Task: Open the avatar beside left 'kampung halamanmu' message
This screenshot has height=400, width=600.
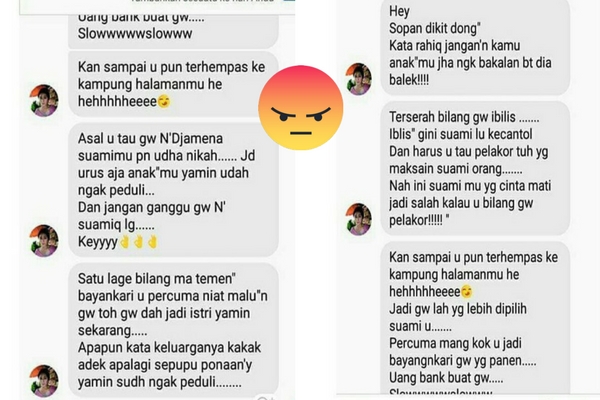Action: (x=44, y=100)
